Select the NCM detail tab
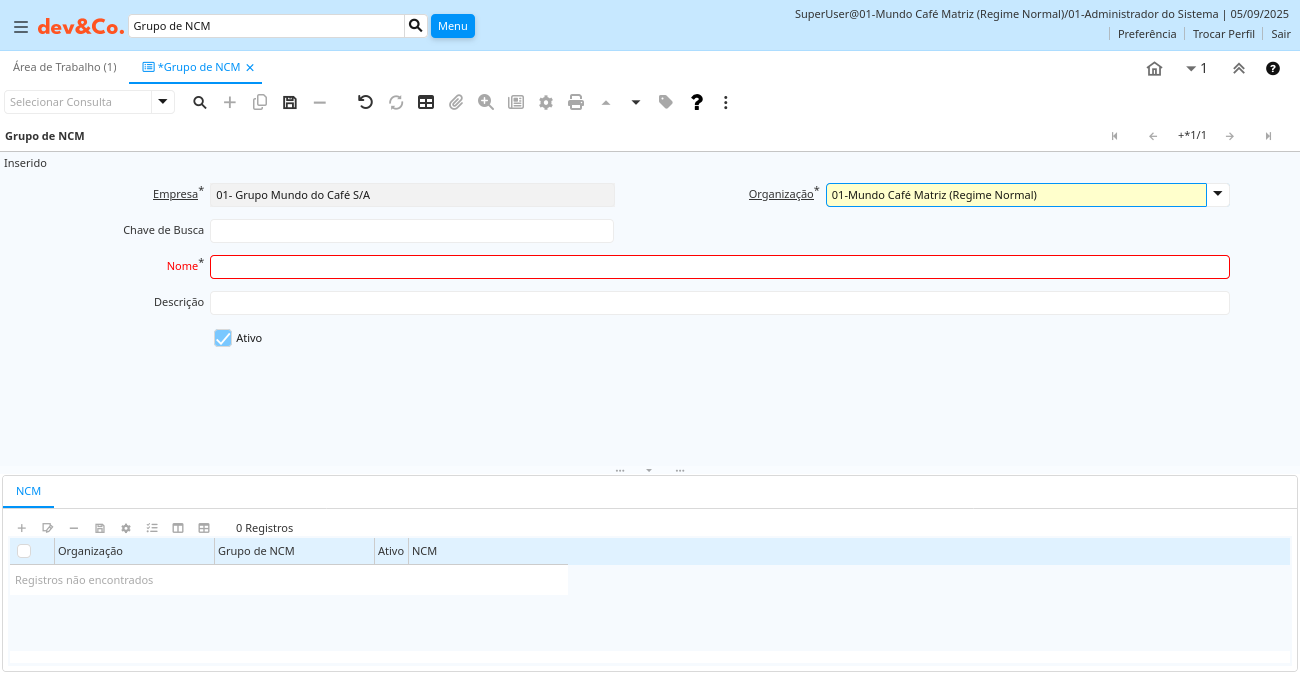 (x=28, y=491)
